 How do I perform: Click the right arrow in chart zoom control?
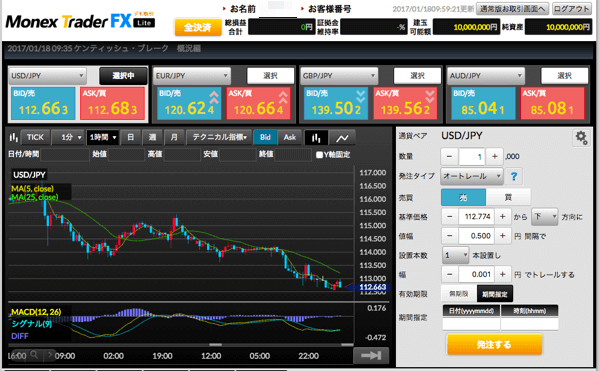pos(49,355)
